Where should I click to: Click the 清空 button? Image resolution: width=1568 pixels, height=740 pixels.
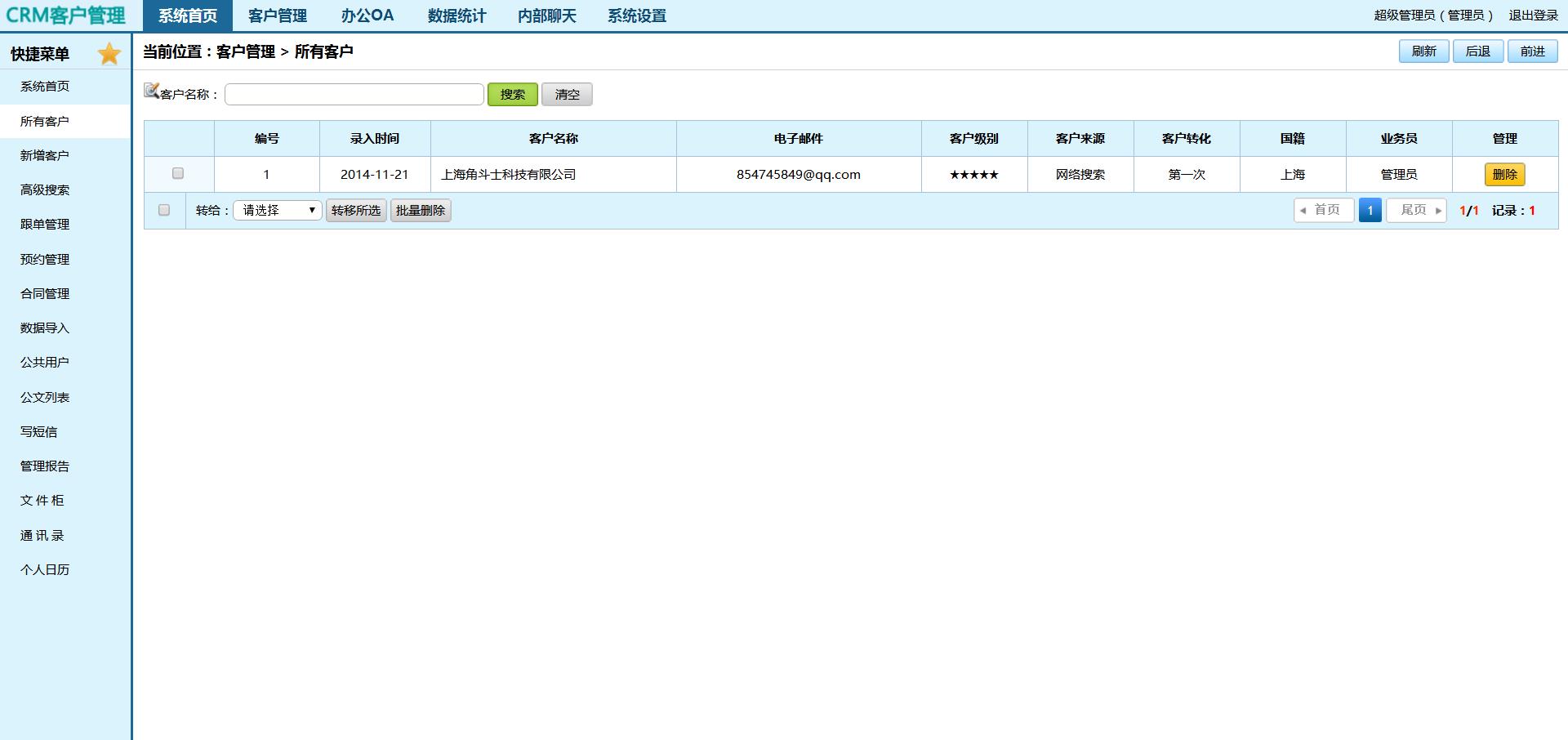tap(567, 95)
